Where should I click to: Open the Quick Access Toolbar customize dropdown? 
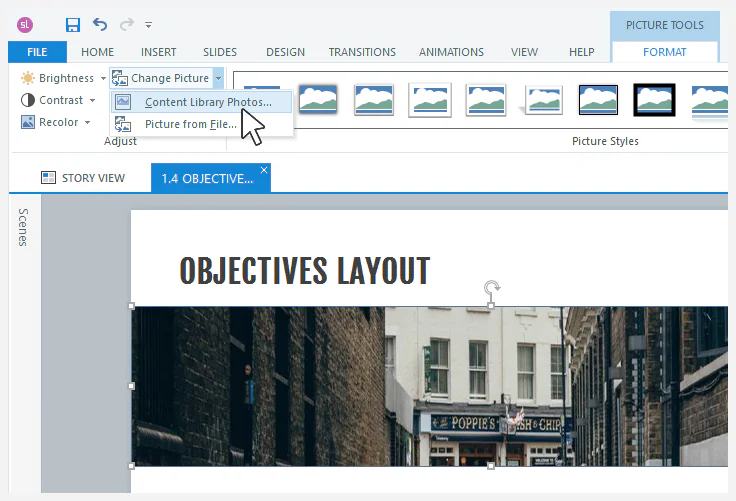148,25
